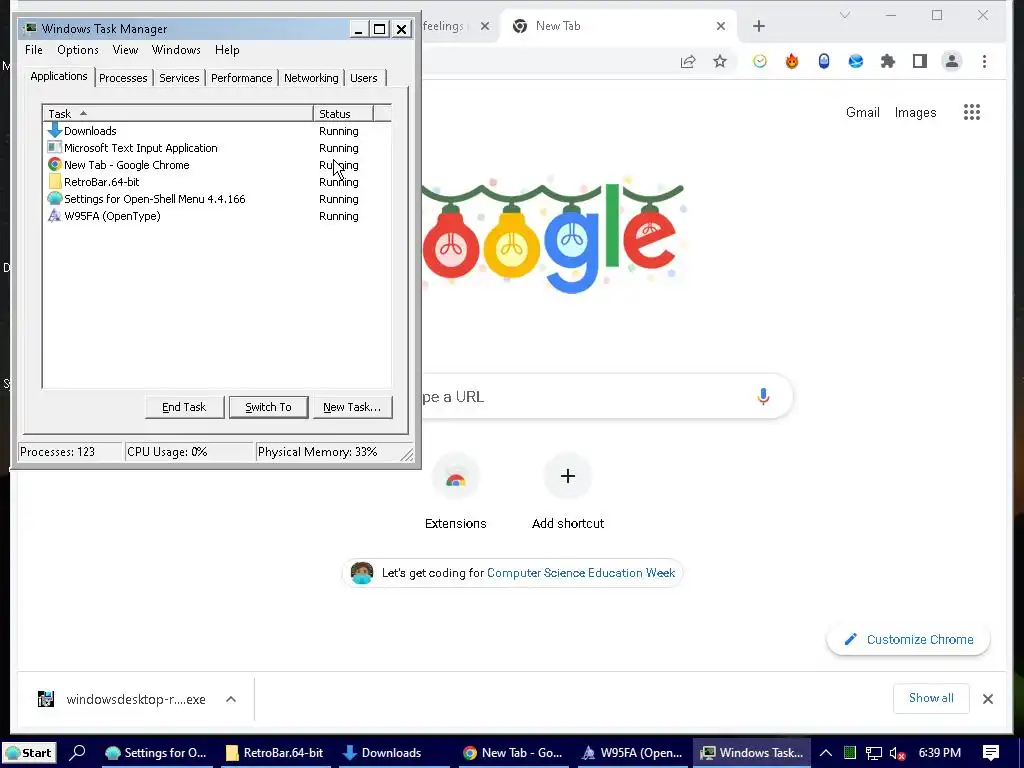Viewport: 1024px width, 768px height.
Task: Open Chrome's three-dot menu
Action: point(984,61)
